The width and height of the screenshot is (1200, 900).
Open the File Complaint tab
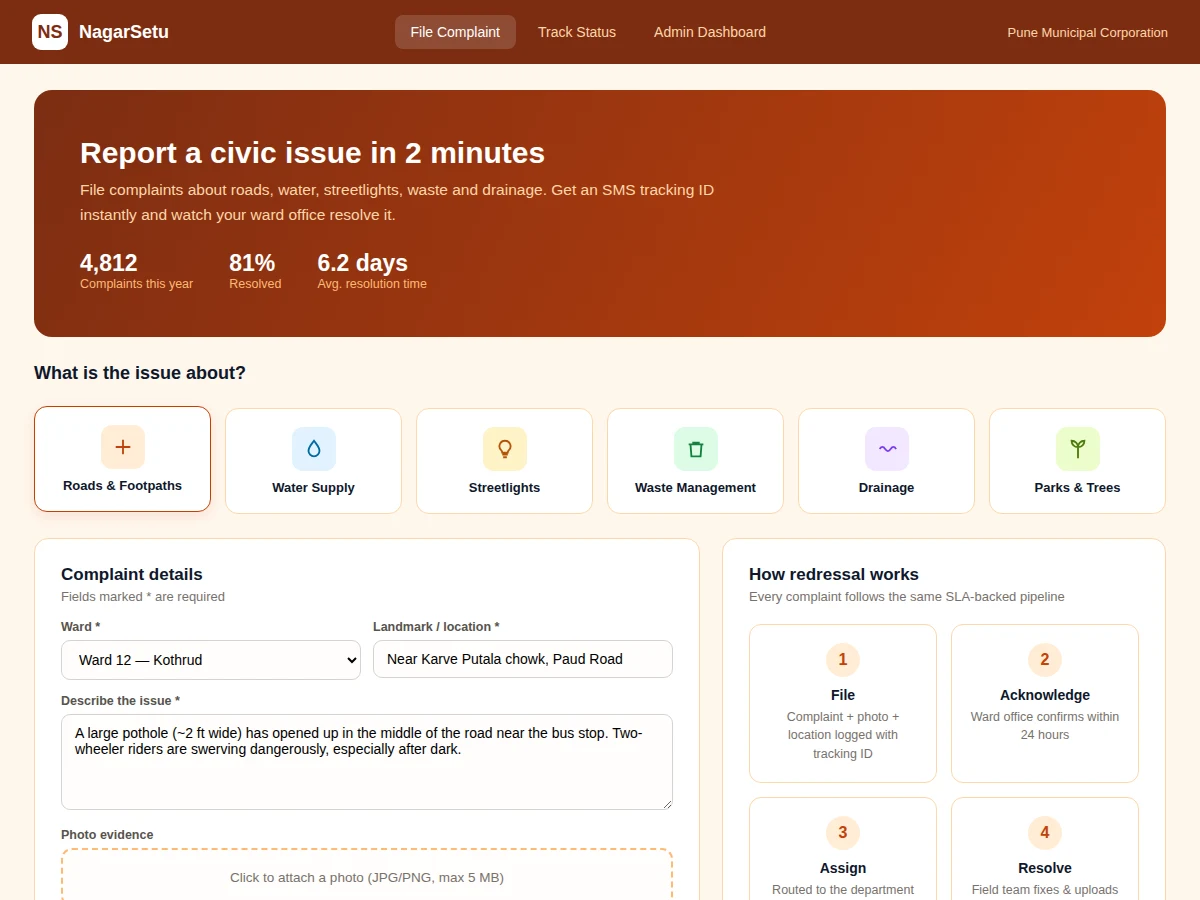[455, 32]
